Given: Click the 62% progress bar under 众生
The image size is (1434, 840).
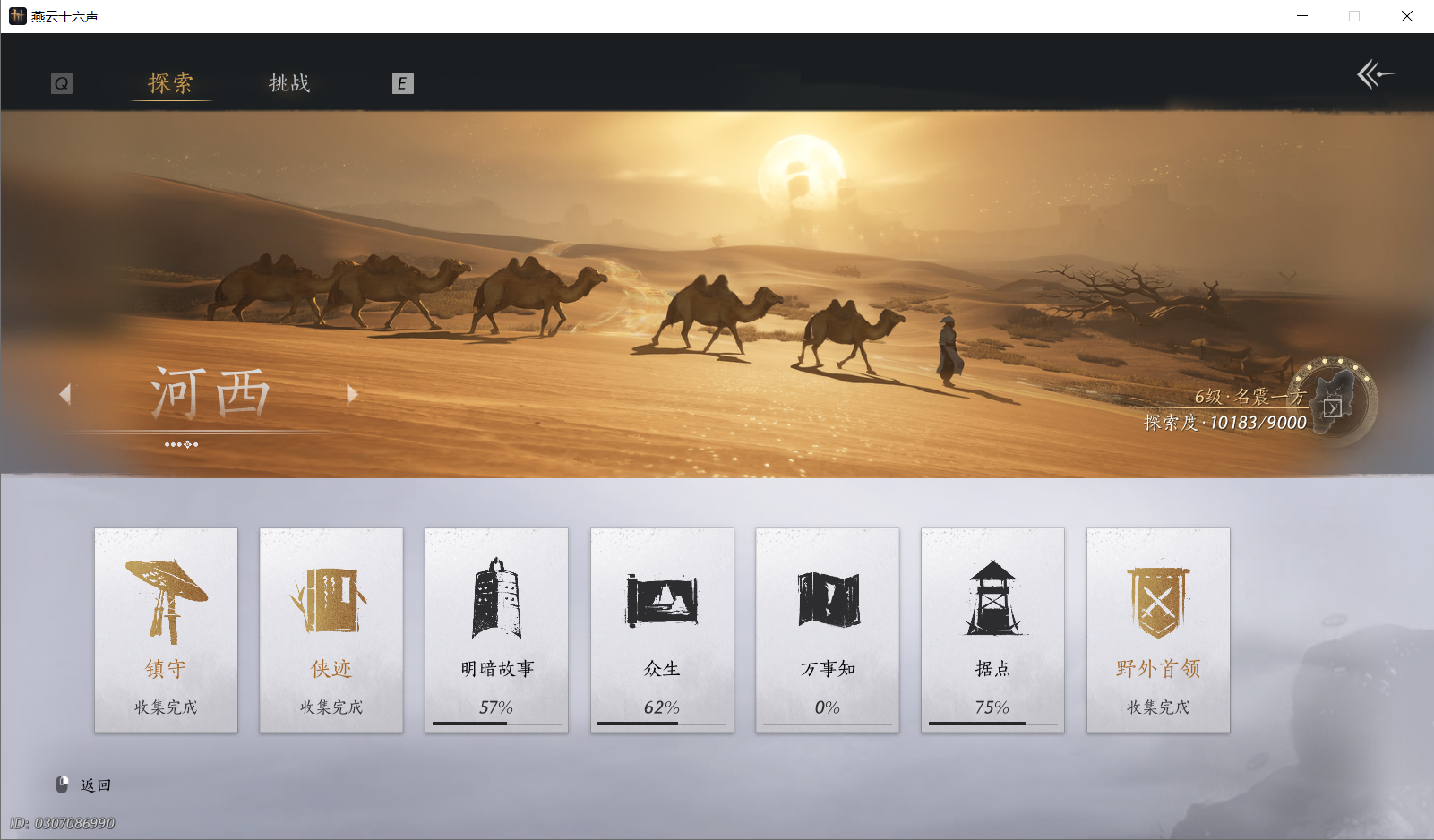Looking at the screenshot, I should (662, 724).
